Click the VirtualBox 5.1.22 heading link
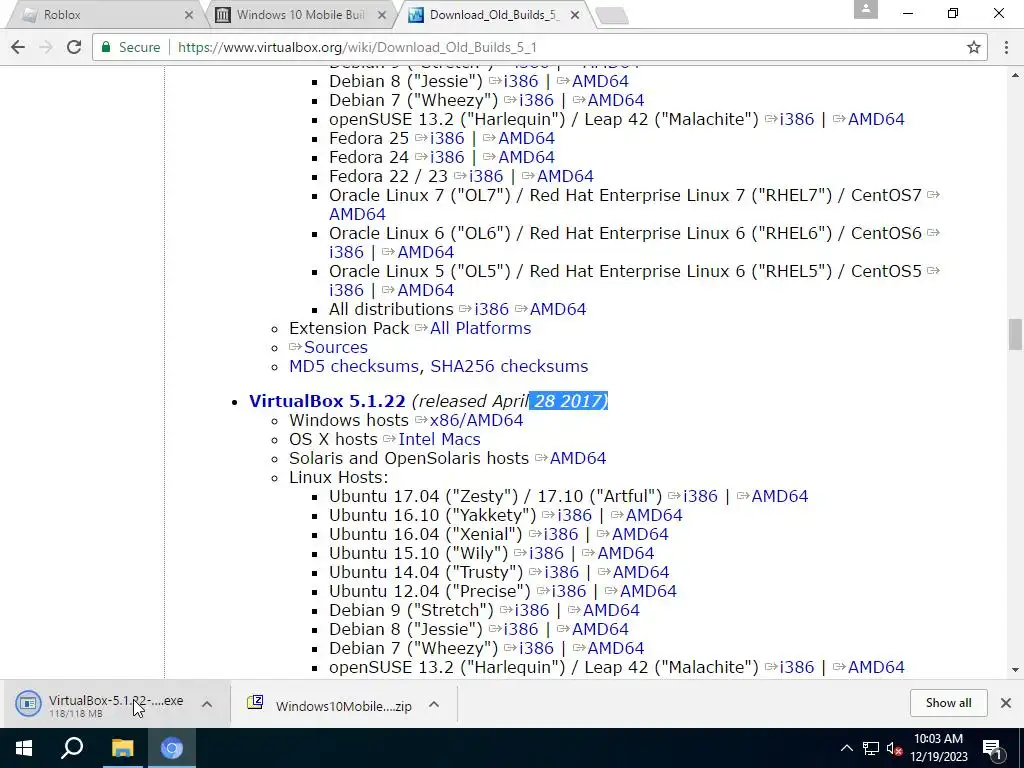 pyautogui.click(x=327, y=401)
